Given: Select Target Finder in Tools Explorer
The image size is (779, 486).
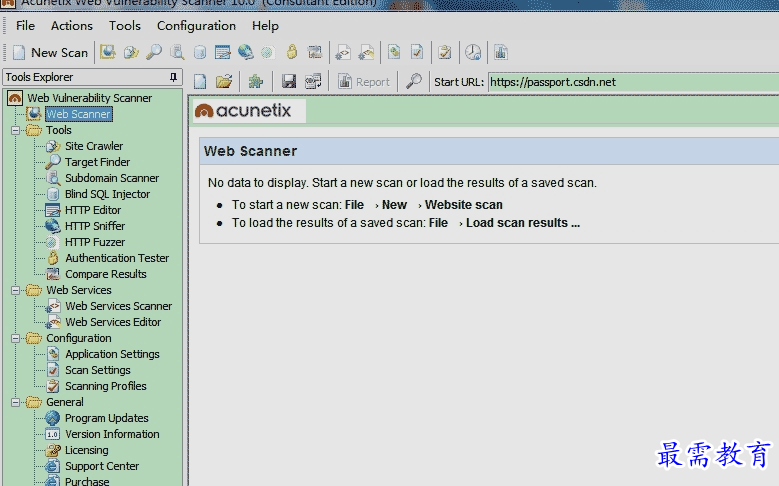Looking at the screenshot, I should 97,162.
